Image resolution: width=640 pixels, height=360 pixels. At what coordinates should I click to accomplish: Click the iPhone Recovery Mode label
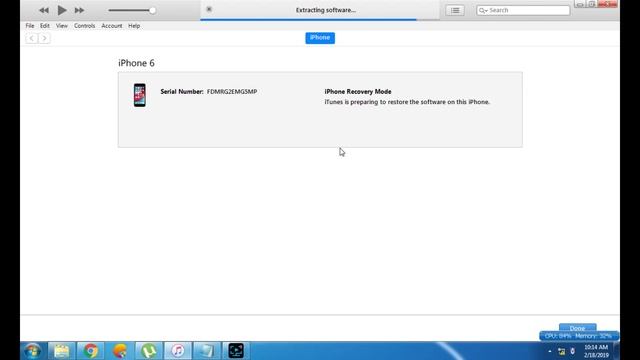coord(358,91)
